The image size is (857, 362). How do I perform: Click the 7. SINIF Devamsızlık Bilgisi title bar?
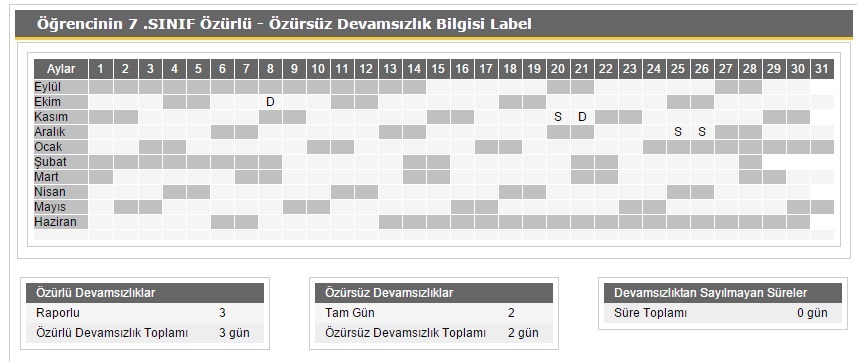point(433,25)
